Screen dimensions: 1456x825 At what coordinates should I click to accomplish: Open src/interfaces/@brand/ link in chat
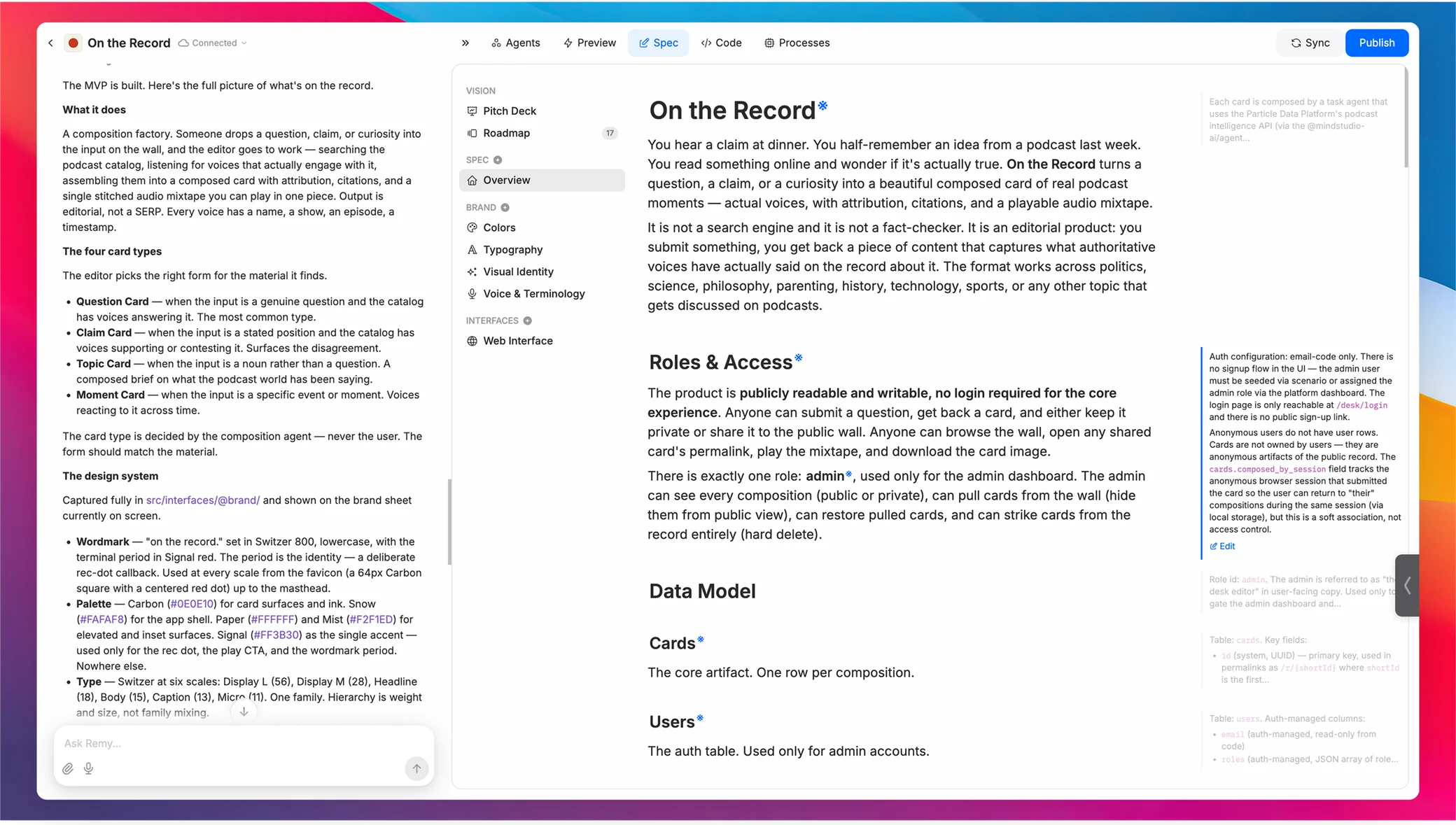(x=203, y=500)
